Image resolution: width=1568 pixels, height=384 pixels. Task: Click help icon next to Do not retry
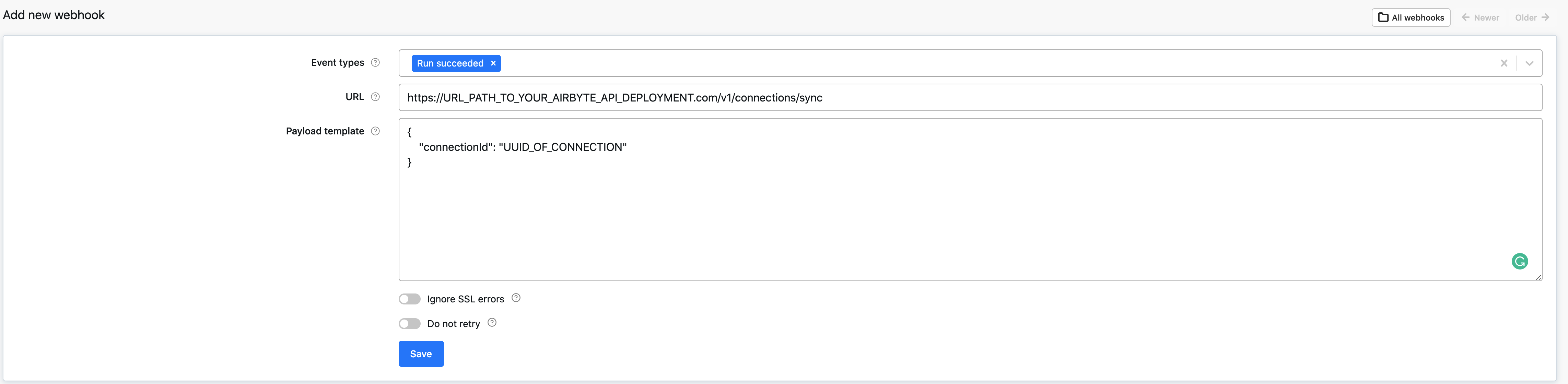(492, 323)
